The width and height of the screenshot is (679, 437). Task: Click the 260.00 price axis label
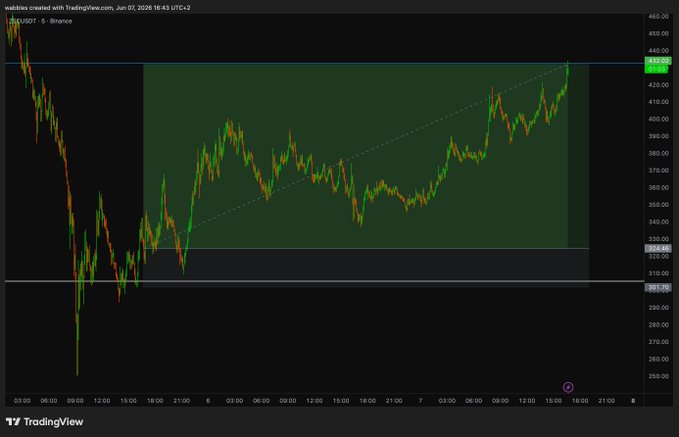658,359
